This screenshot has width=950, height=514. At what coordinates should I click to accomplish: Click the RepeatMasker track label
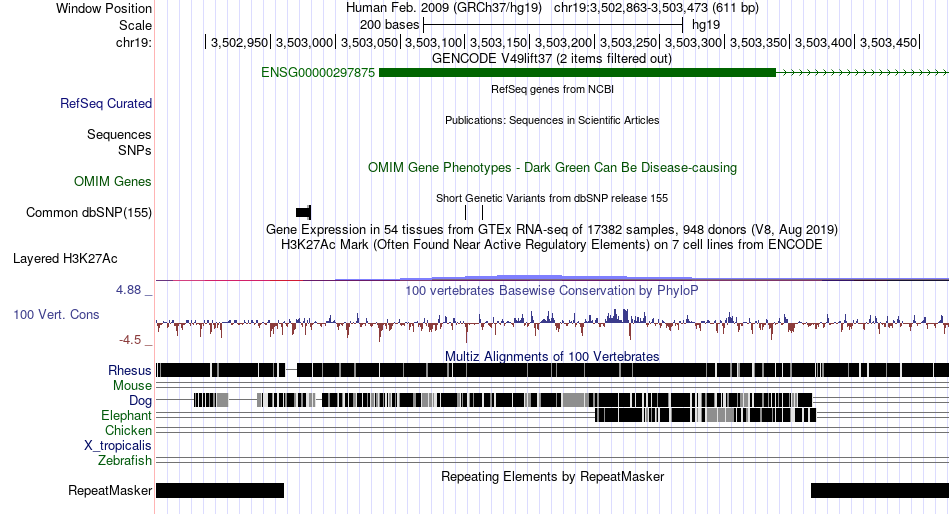tap(110, 490)
